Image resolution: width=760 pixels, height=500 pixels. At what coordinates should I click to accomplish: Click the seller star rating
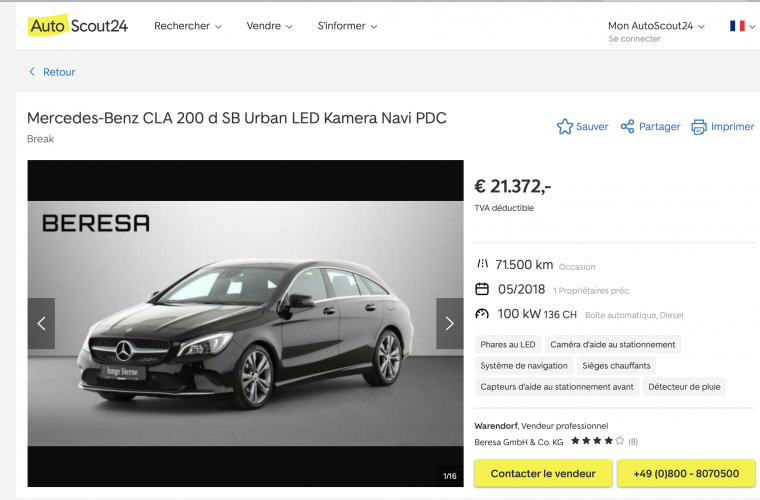[x=597, y=441]
